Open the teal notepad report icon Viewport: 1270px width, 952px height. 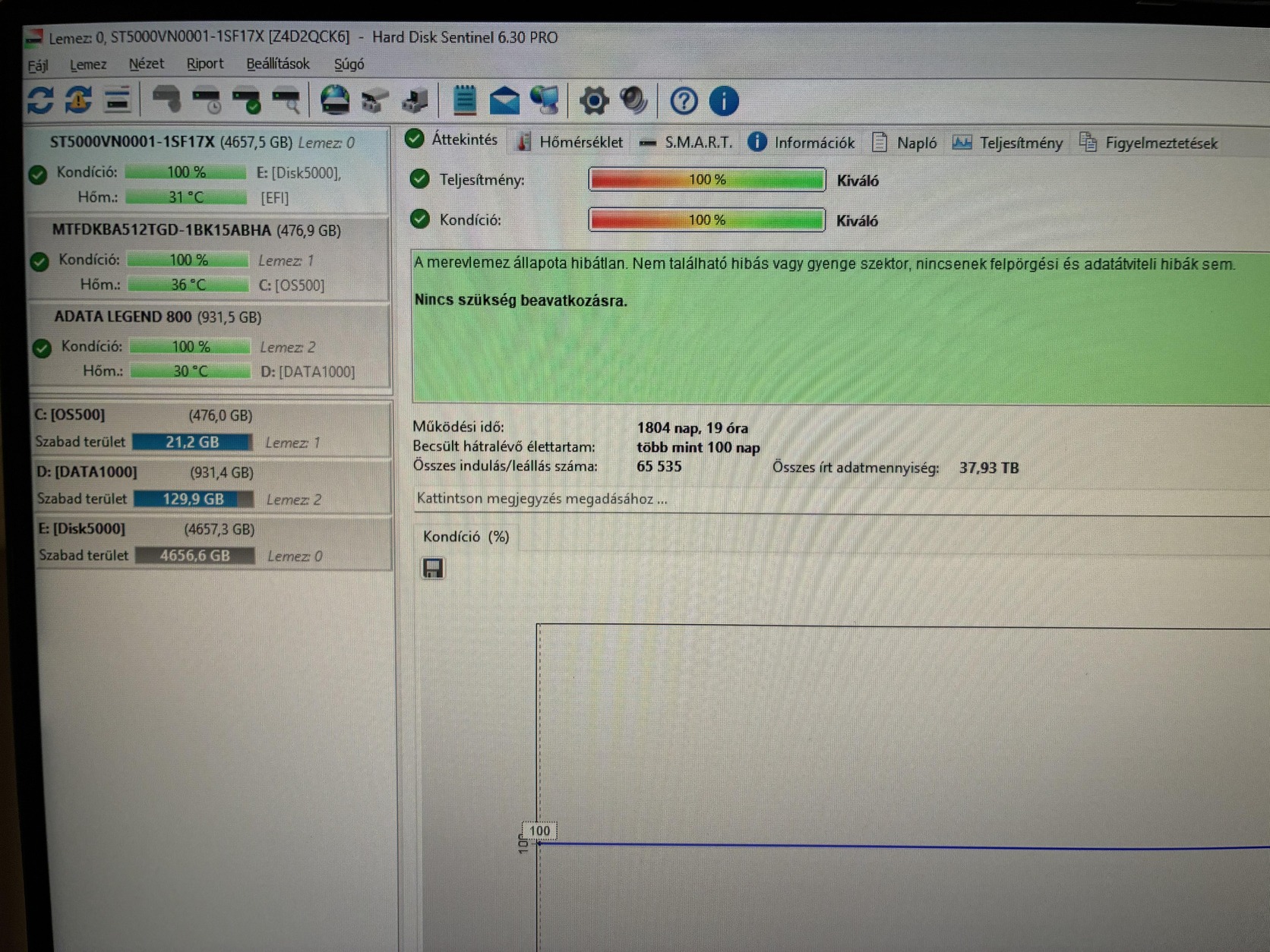point(464,100)
